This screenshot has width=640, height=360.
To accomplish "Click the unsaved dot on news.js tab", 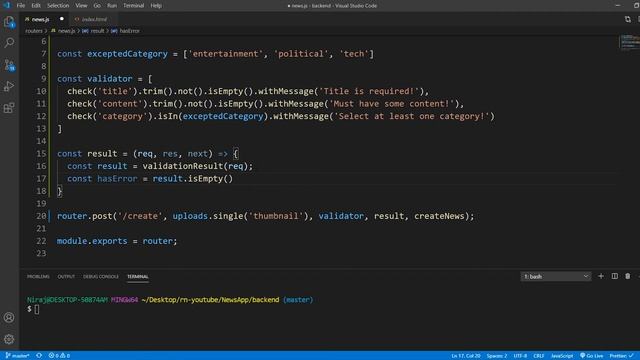I will click(62, 19).
